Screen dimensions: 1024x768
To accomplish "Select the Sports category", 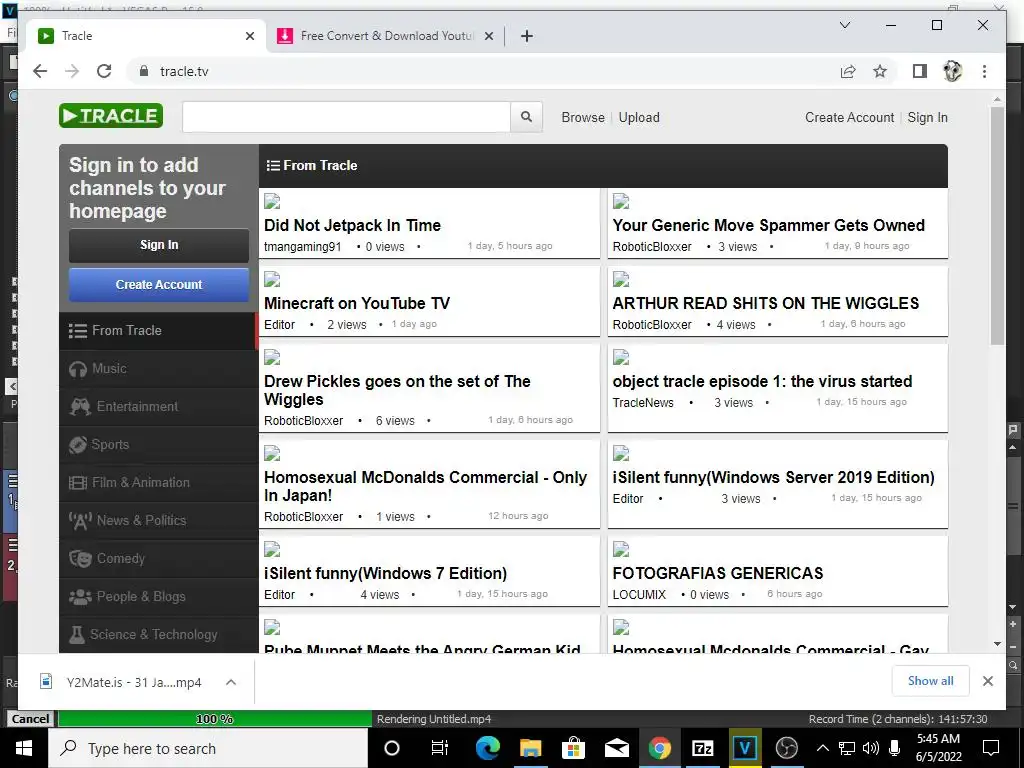I will (x=159, y=444).
